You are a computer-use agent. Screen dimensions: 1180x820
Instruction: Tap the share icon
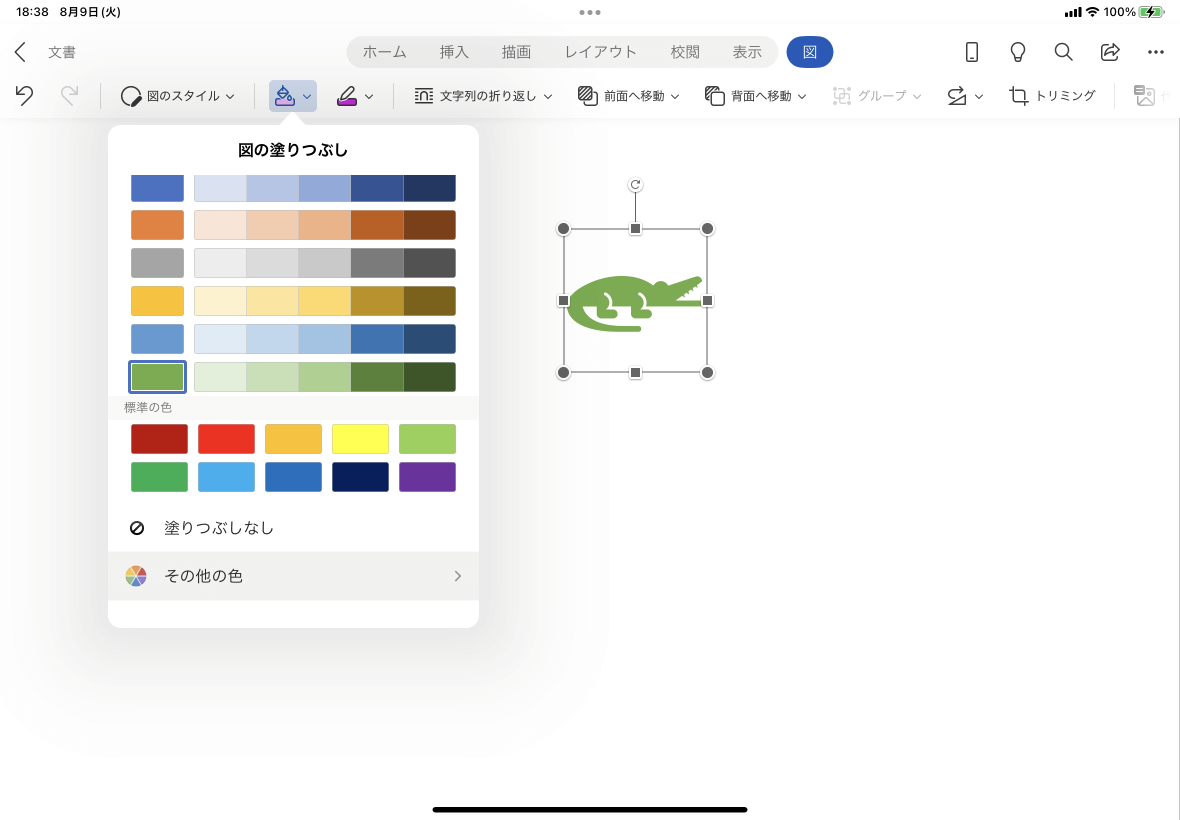pos(1110,52)
